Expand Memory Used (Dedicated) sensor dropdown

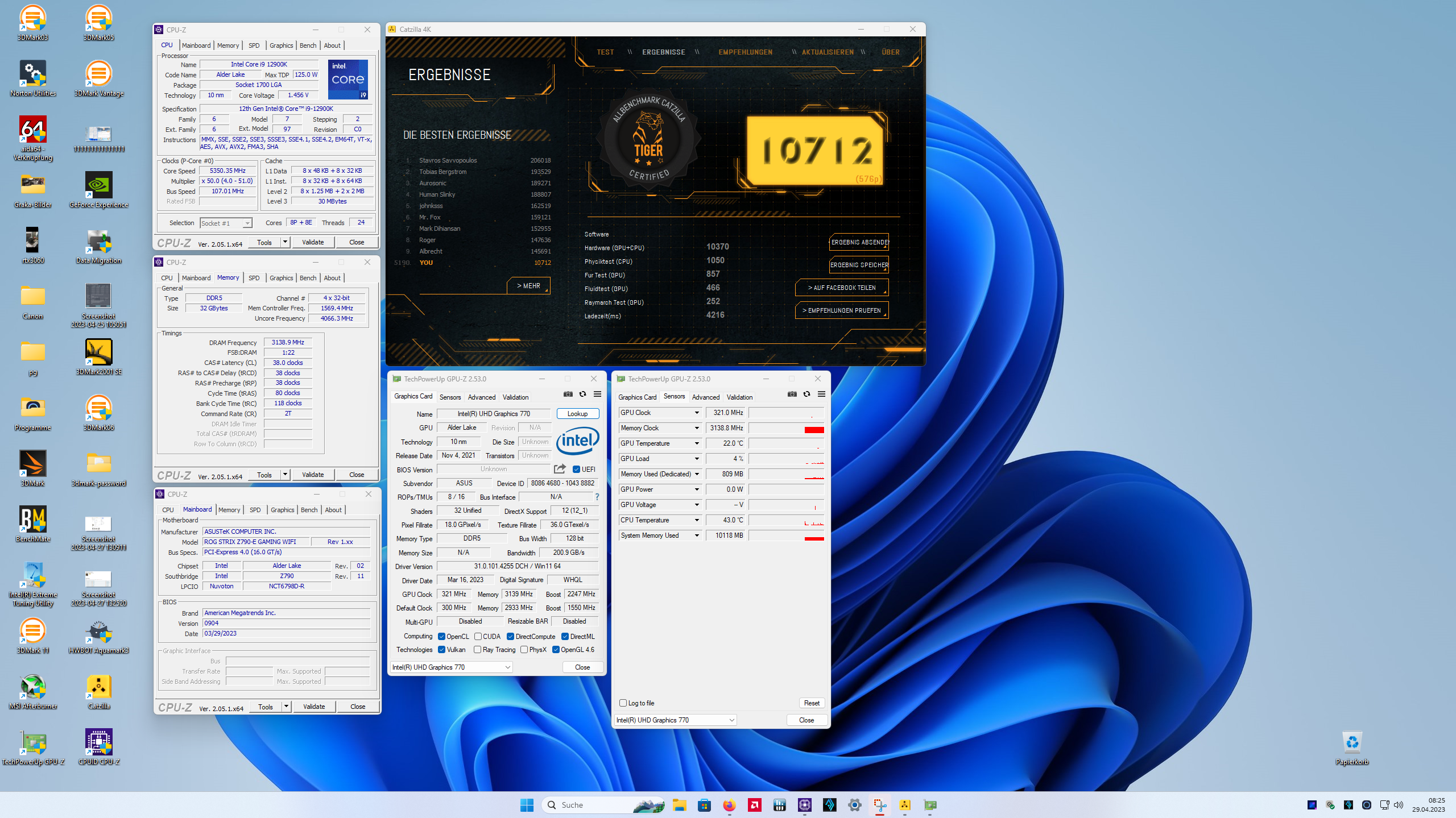[x=697, y=474]
